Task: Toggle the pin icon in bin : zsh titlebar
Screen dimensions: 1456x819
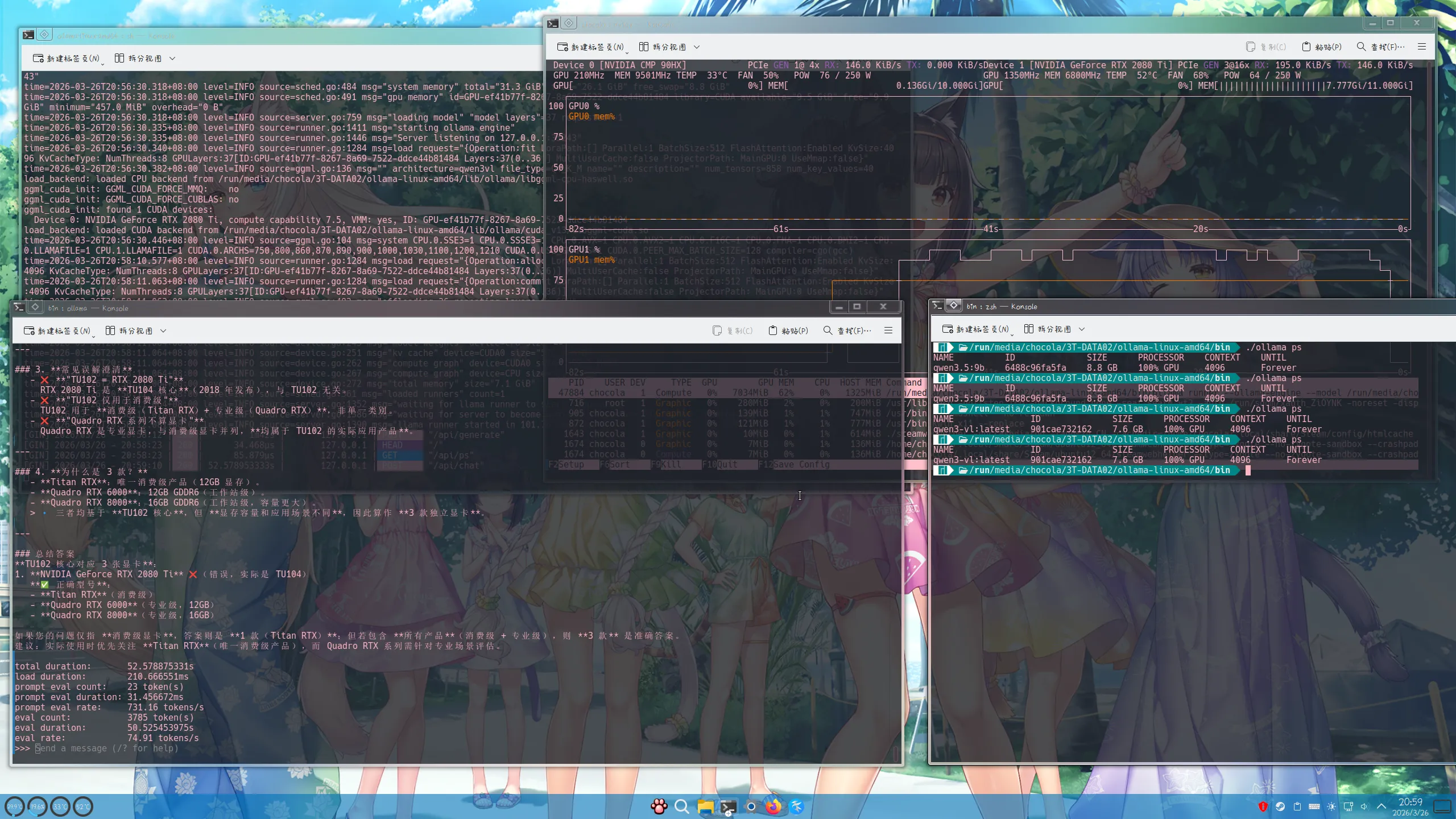Action: 954,306
